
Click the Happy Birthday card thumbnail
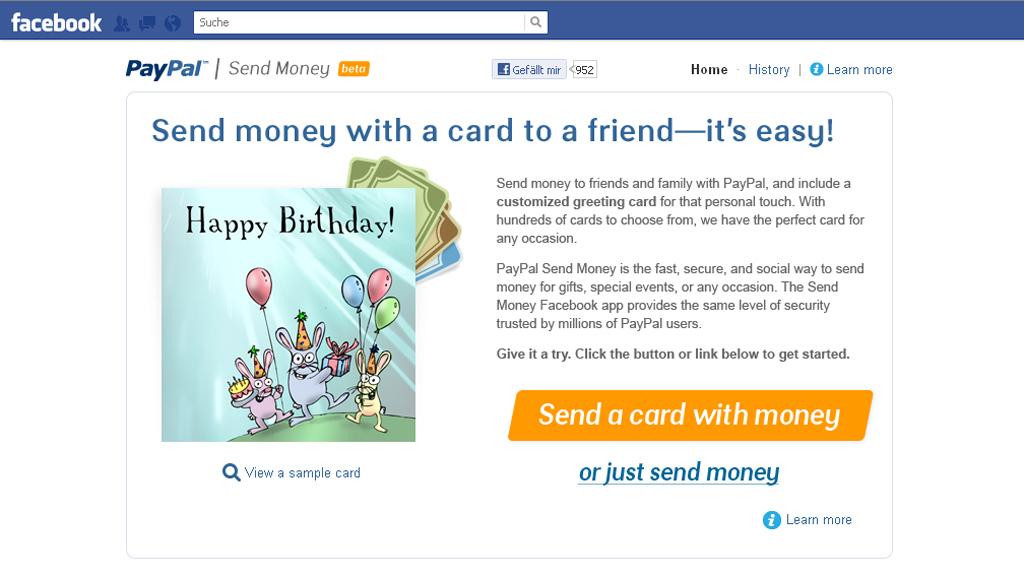288,315
